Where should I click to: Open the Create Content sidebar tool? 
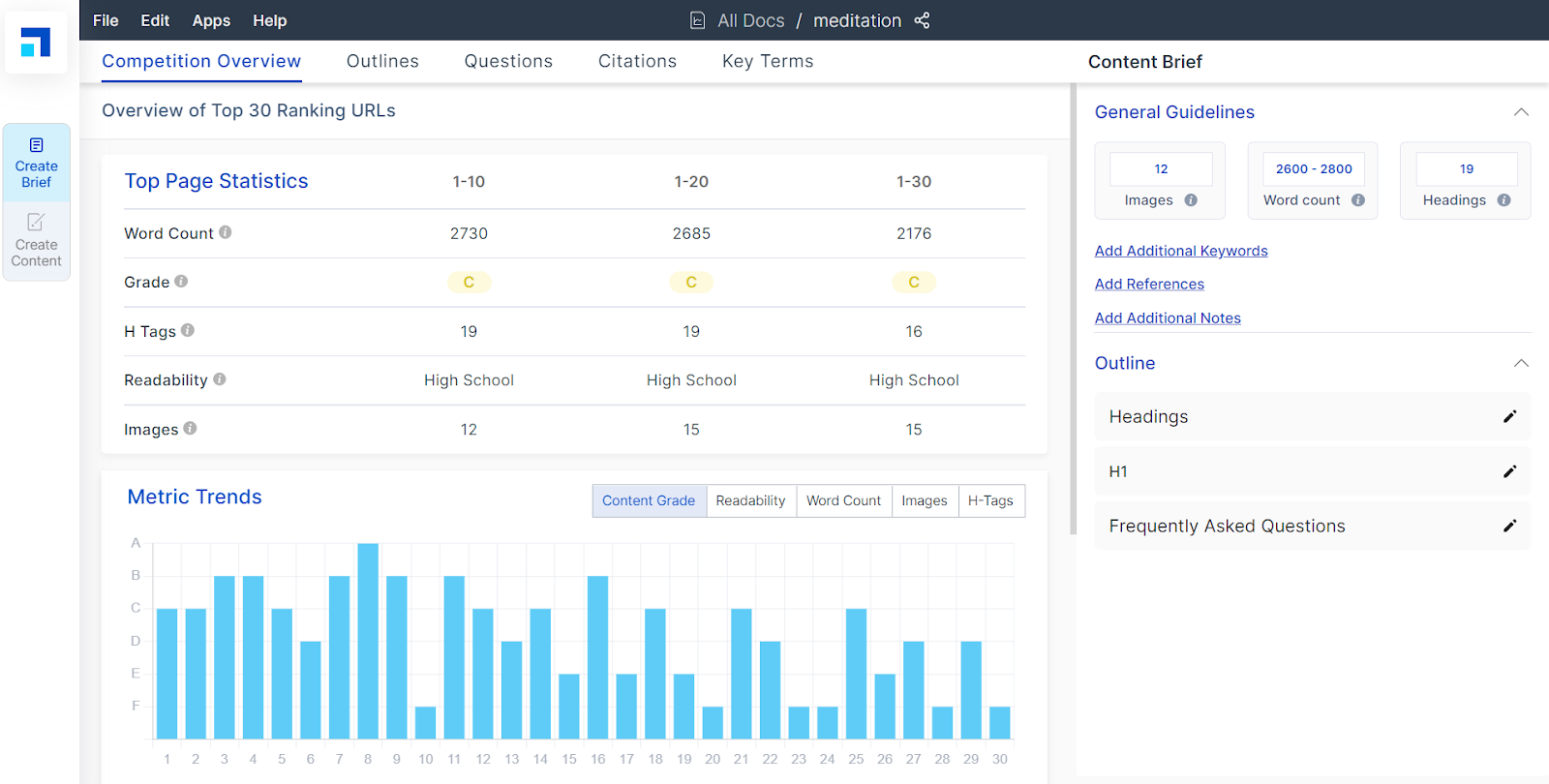point(37,241)
